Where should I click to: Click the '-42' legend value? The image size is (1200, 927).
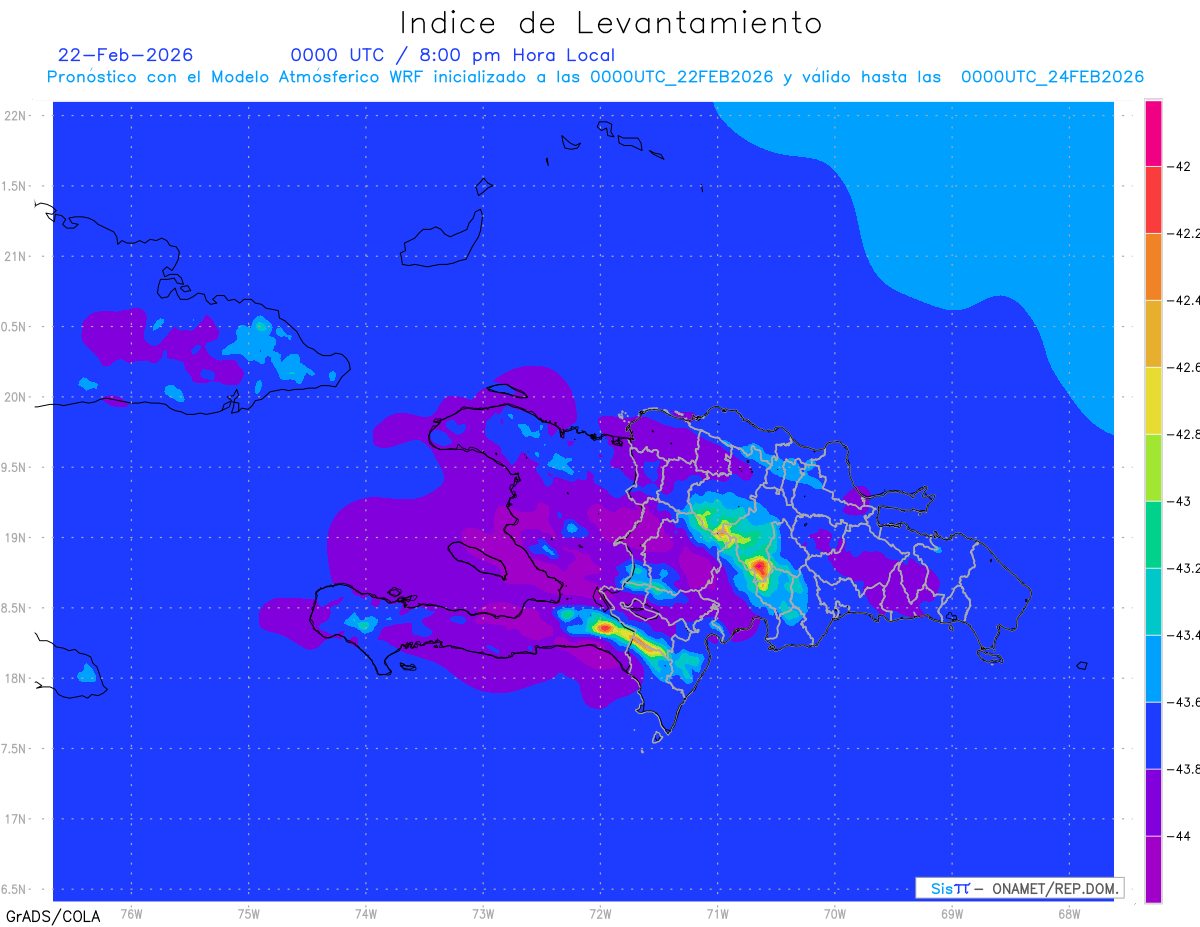[x=1180, y=167]
